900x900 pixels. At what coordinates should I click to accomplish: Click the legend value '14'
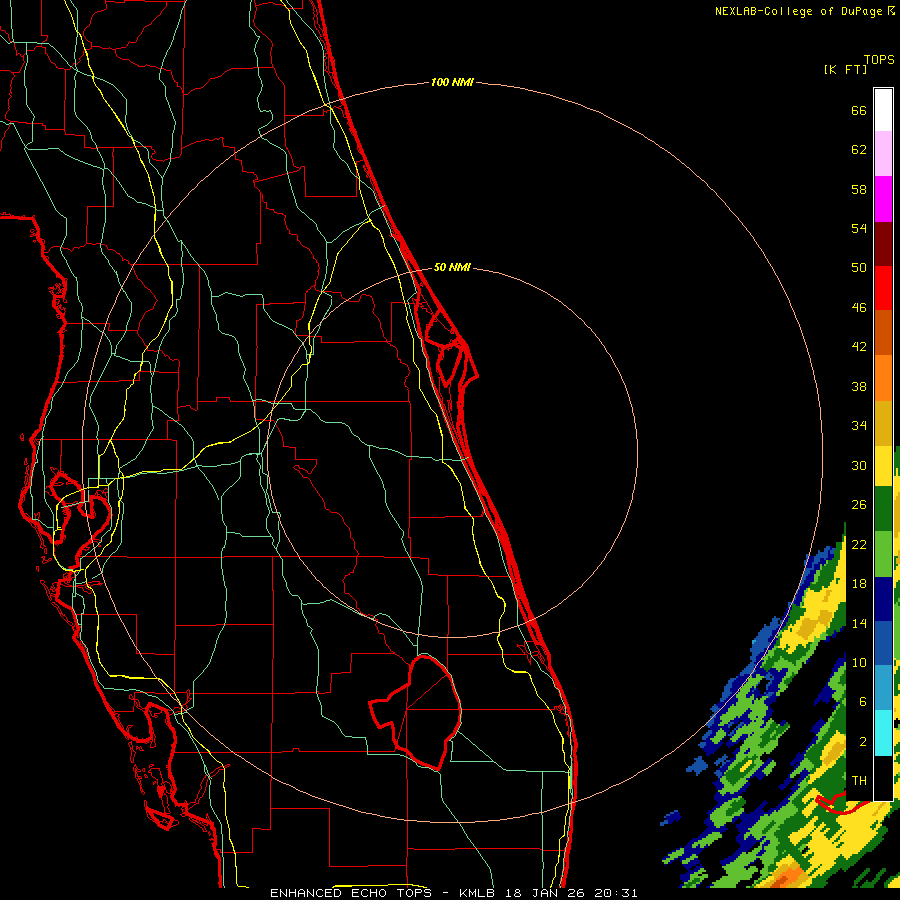859,623
